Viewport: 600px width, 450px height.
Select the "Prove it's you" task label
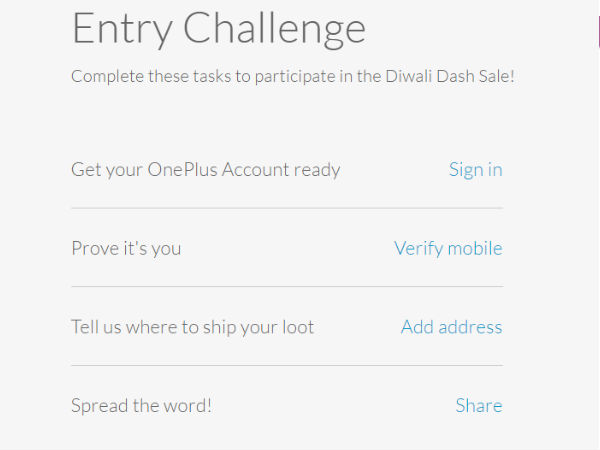(126, 248)
